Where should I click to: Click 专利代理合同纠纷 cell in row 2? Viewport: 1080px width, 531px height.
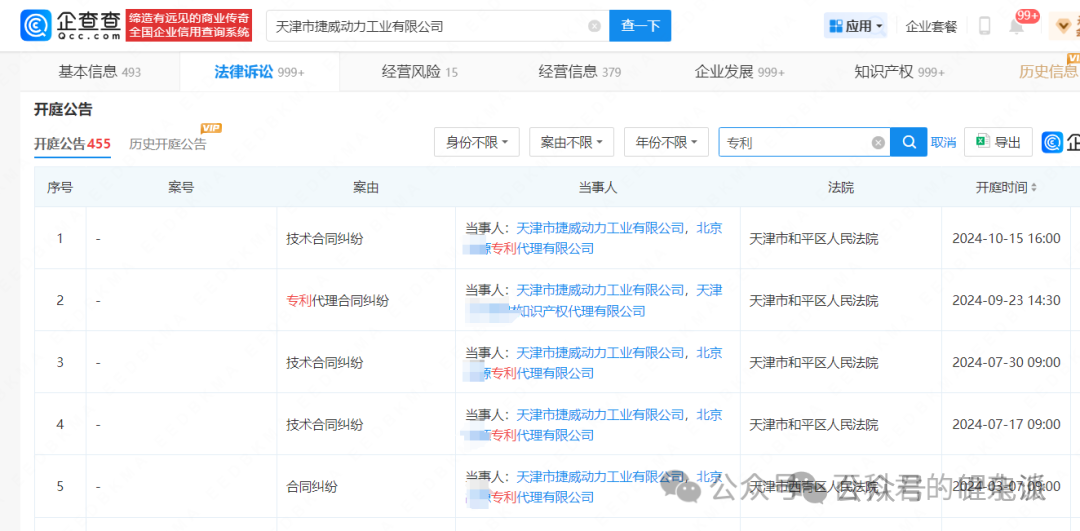pyautogui.click(x=338, y=300)
